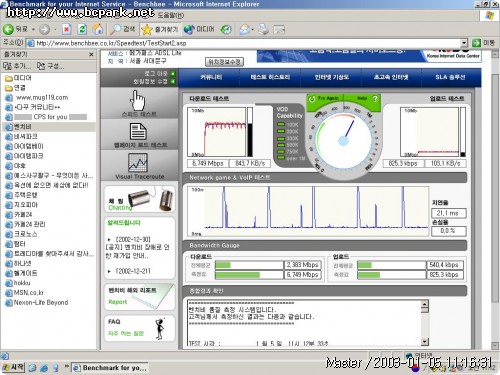Open Visual Traceroute graph icon

tap(138, 162)
